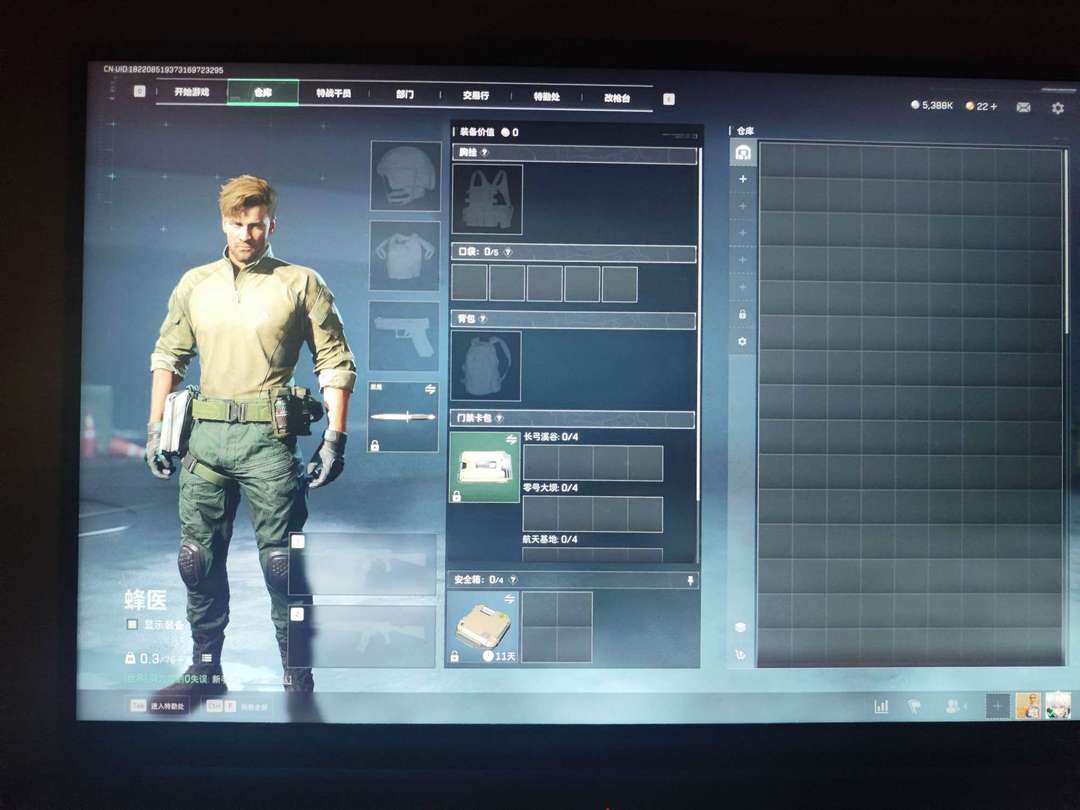Click the first player avatar thumbnail
The height and width of the screenshot is (810, 1080).
click(1028, 706)
